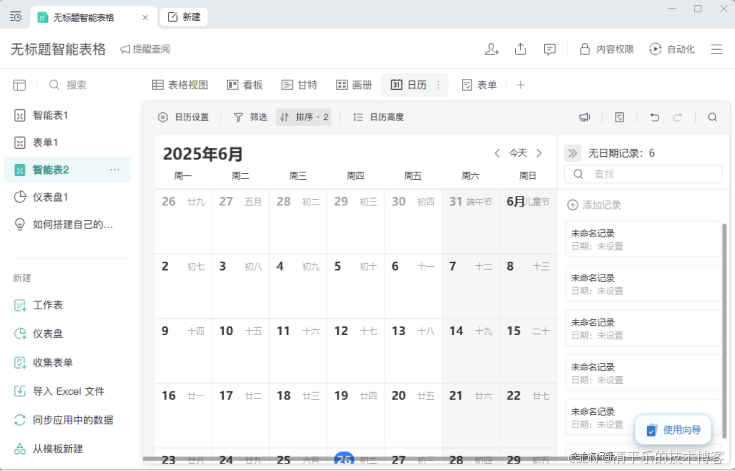The image size is (735, 471).
Task: Open 表单1 in sidebar
Action: tap(67, 142)
